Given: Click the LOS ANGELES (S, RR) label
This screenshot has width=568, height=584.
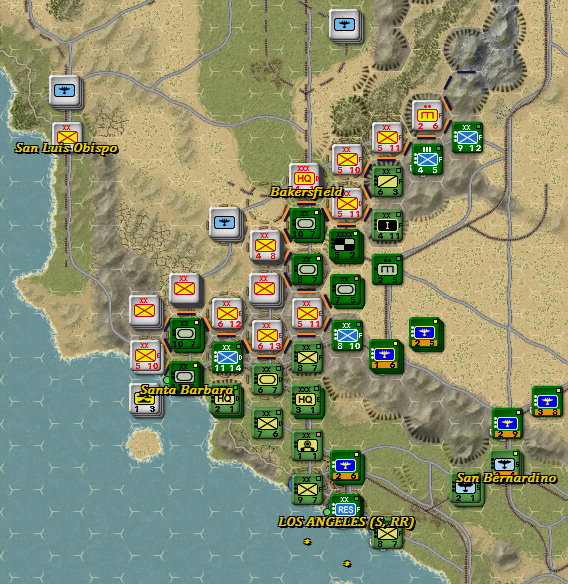Looking at the screenshot, I should coord(346,522).
